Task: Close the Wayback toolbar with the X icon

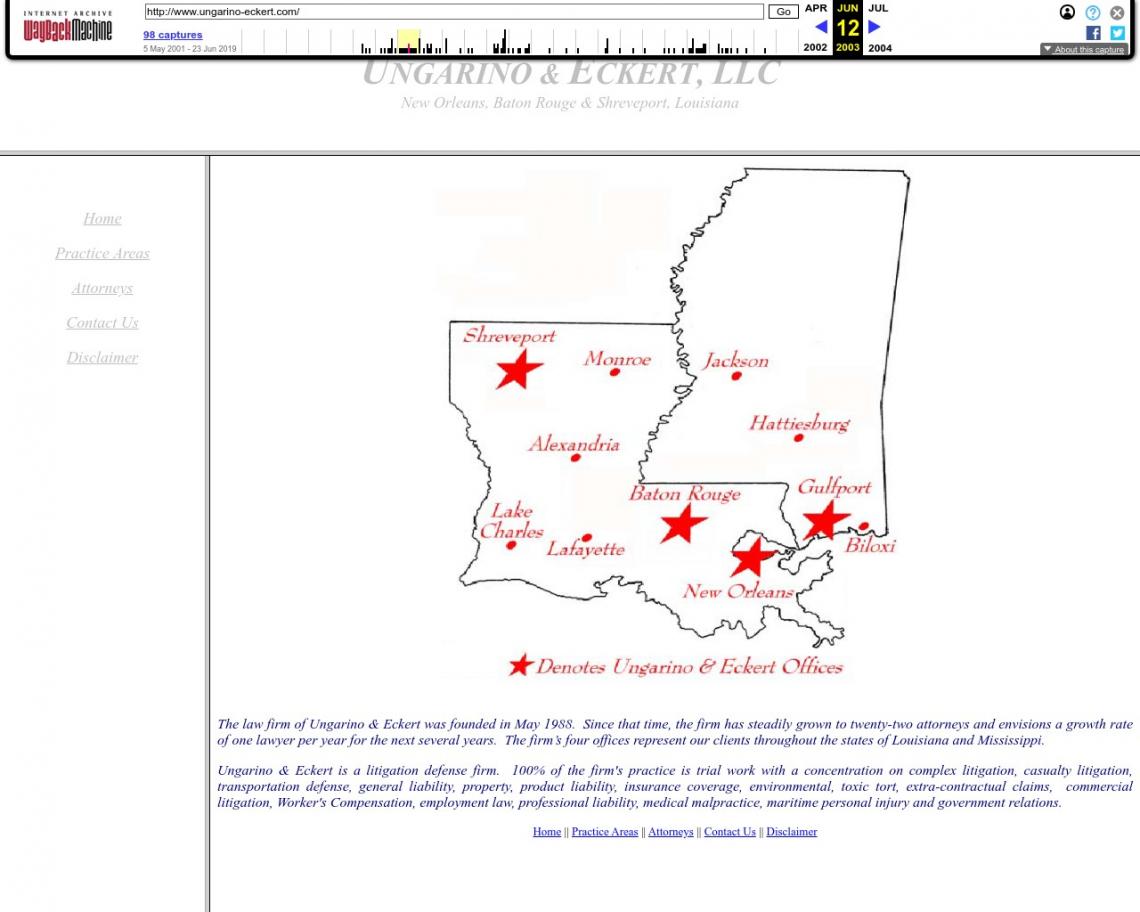Action: point(1117,12)
